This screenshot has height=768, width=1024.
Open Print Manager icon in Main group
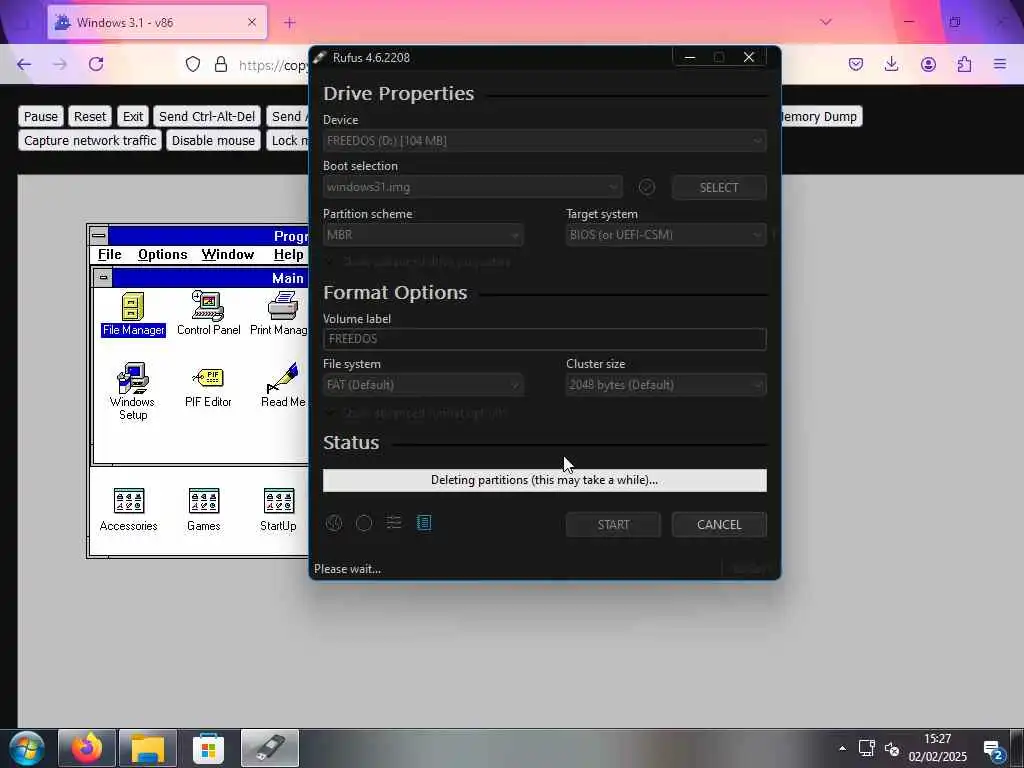click(x=279, y=314)
